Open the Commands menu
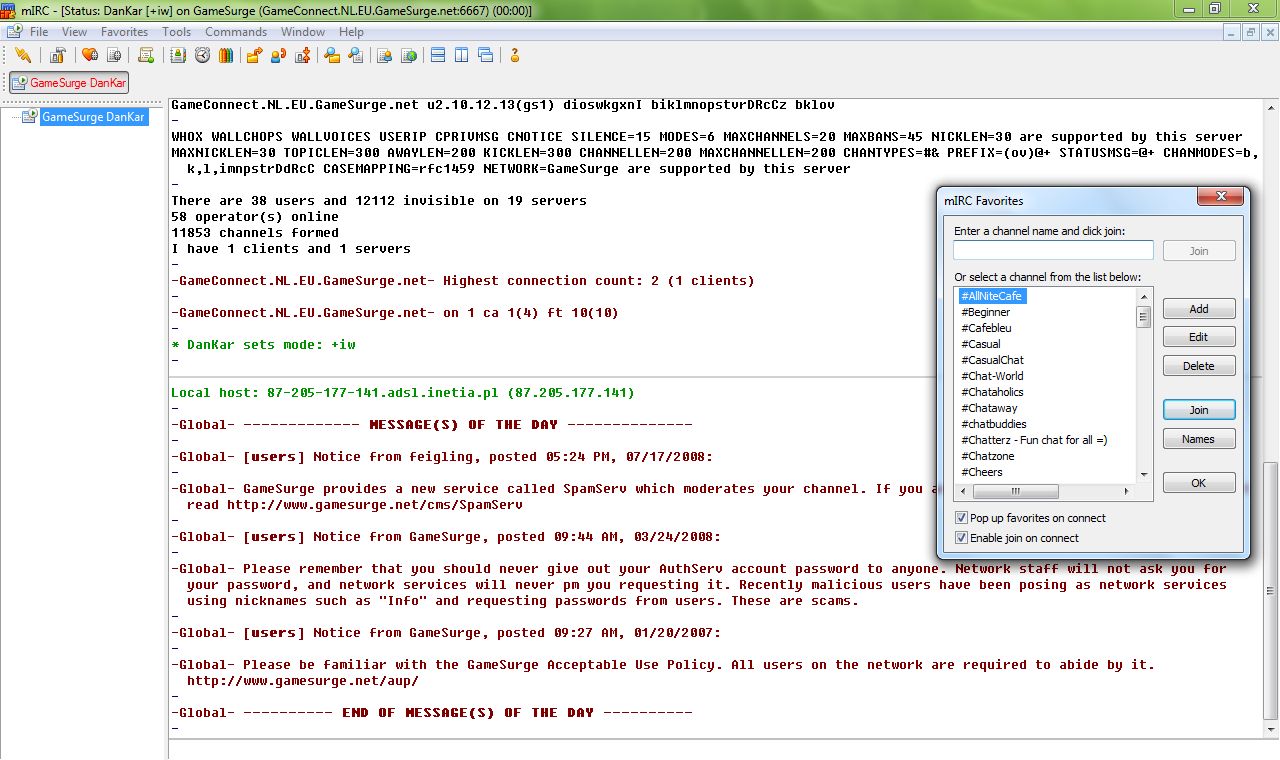Image resolution: width=1280 pixels, height=760 pixels. click(x=236, y=32)
